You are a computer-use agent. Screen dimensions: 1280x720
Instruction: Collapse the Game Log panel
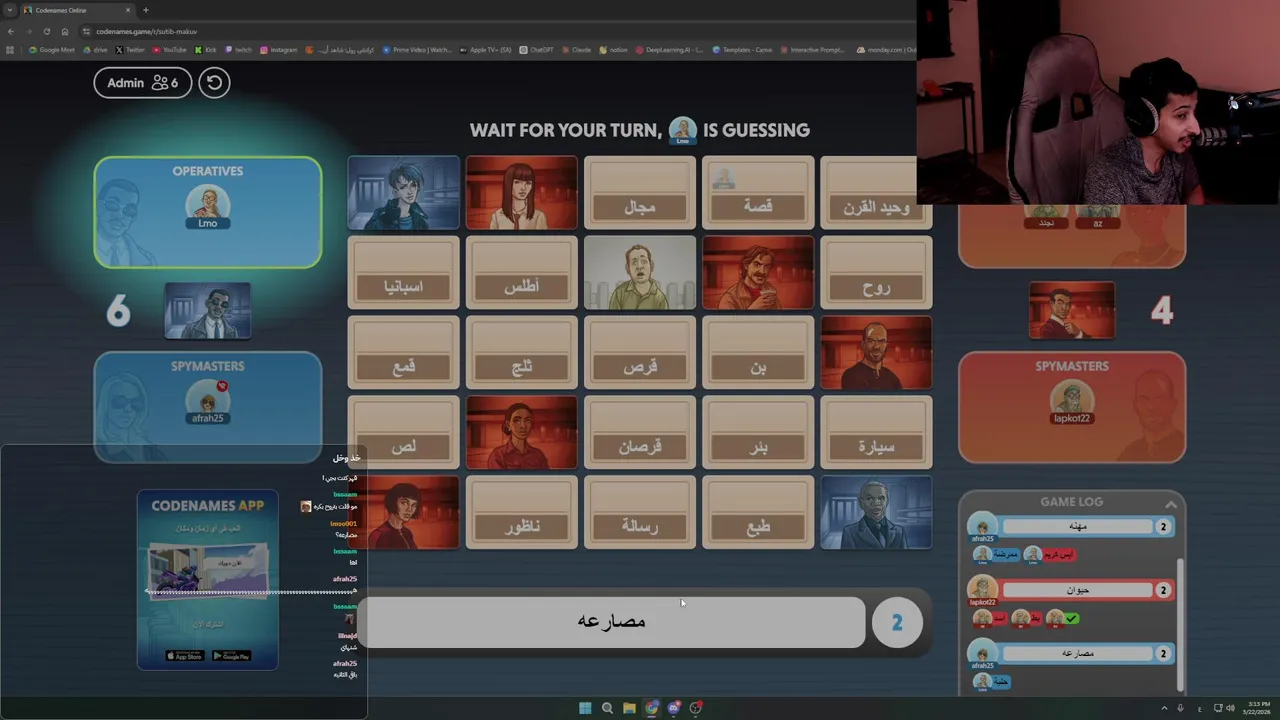point(1170,504)
